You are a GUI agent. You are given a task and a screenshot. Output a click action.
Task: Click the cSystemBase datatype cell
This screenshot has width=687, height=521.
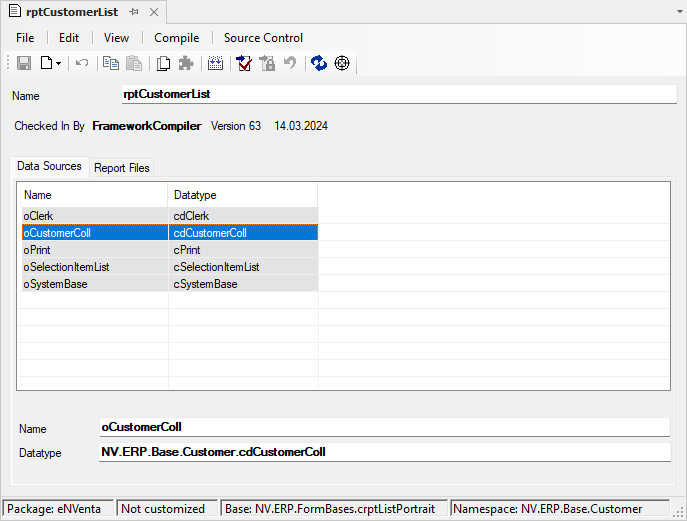243,284
